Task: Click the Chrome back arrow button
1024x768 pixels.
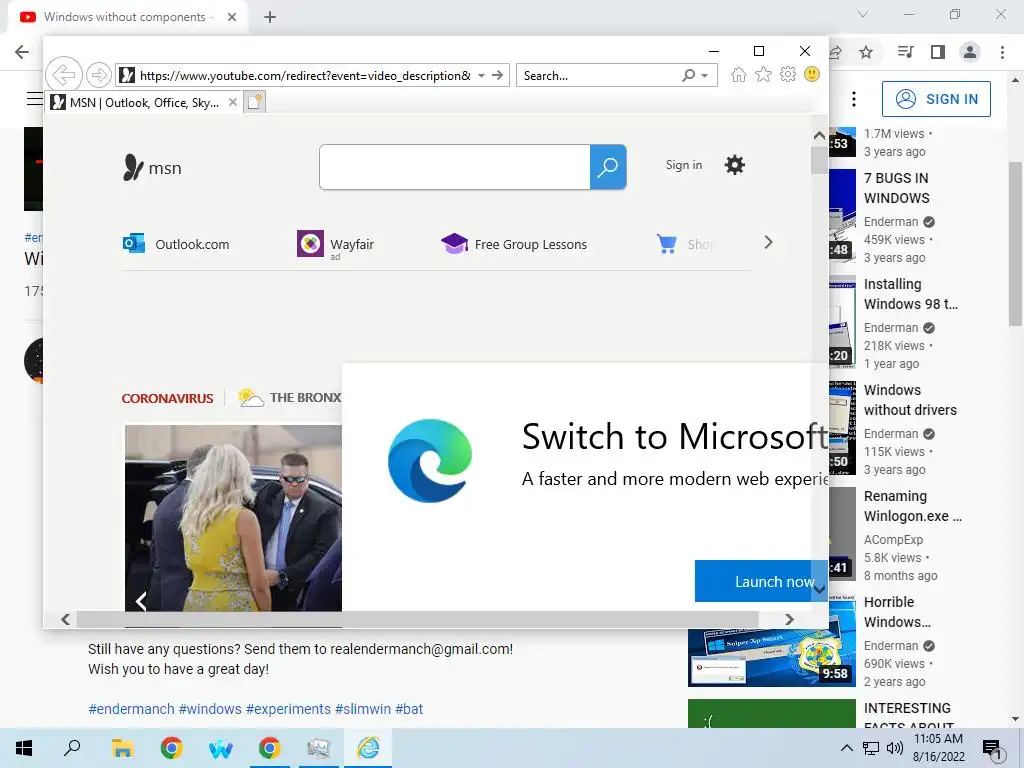Action: (22, 52)
